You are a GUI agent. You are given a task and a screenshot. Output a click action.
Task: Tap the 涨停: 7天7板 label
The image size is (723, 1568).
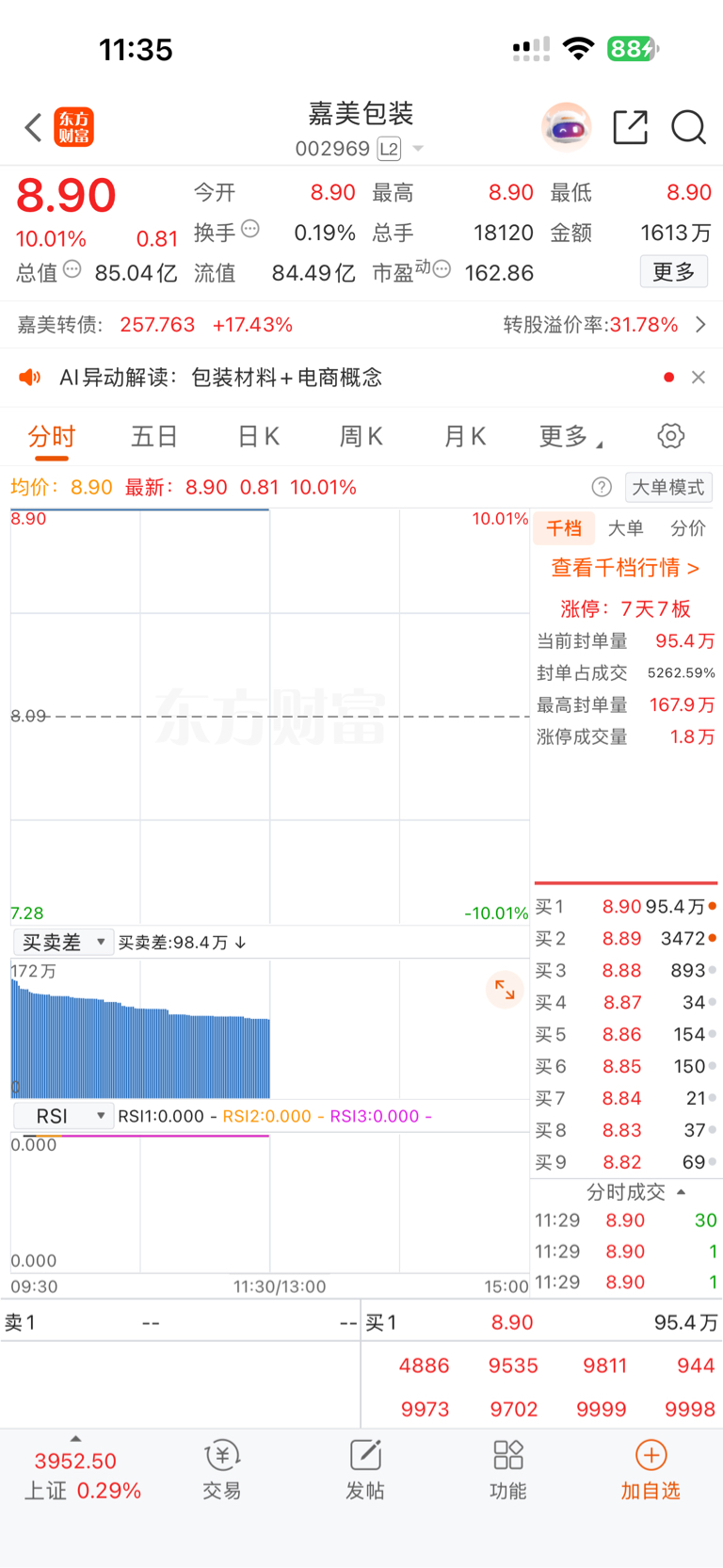click(625, 608)
